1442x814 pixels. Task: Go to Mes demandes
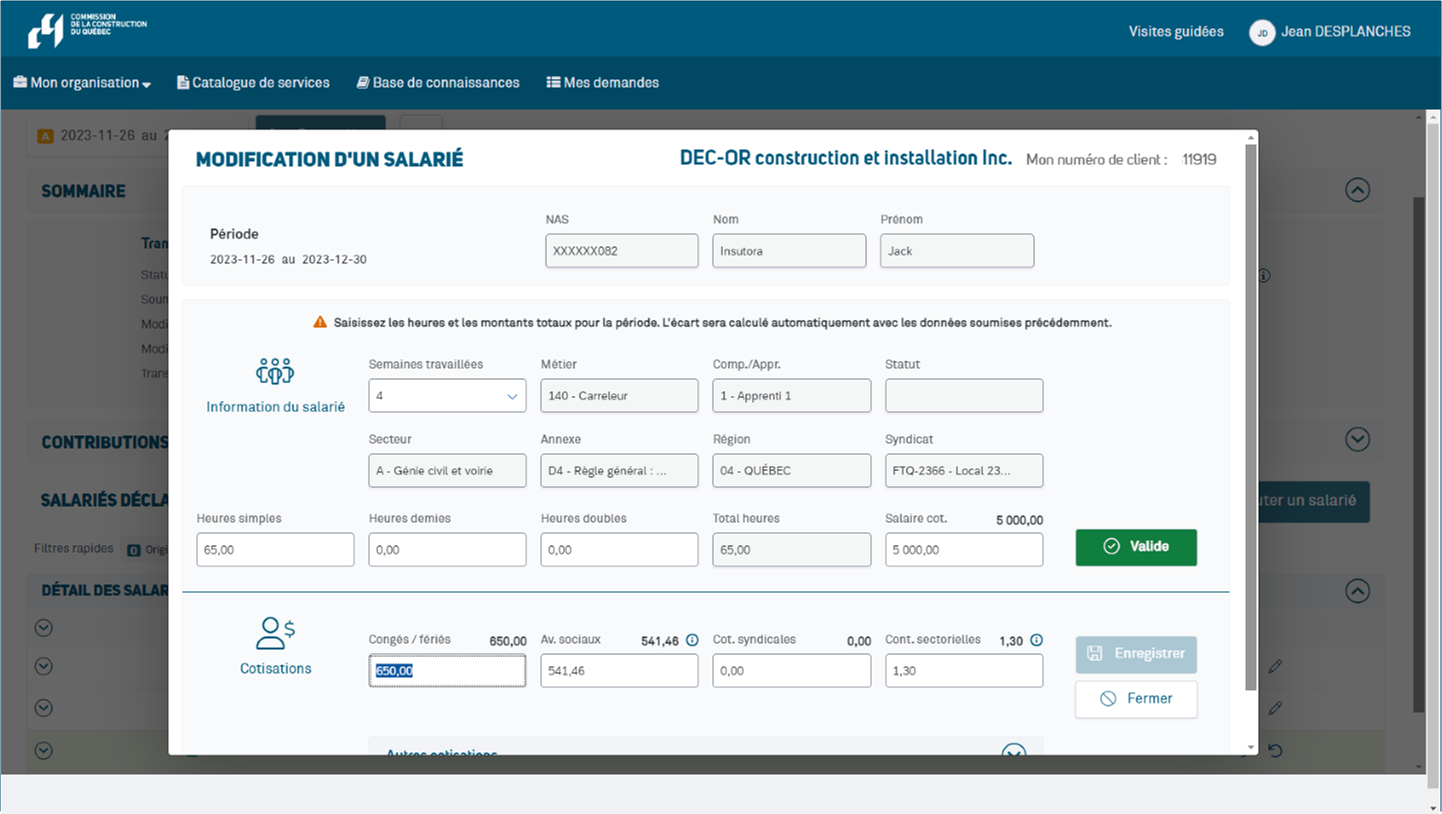(x=603, y=83)
